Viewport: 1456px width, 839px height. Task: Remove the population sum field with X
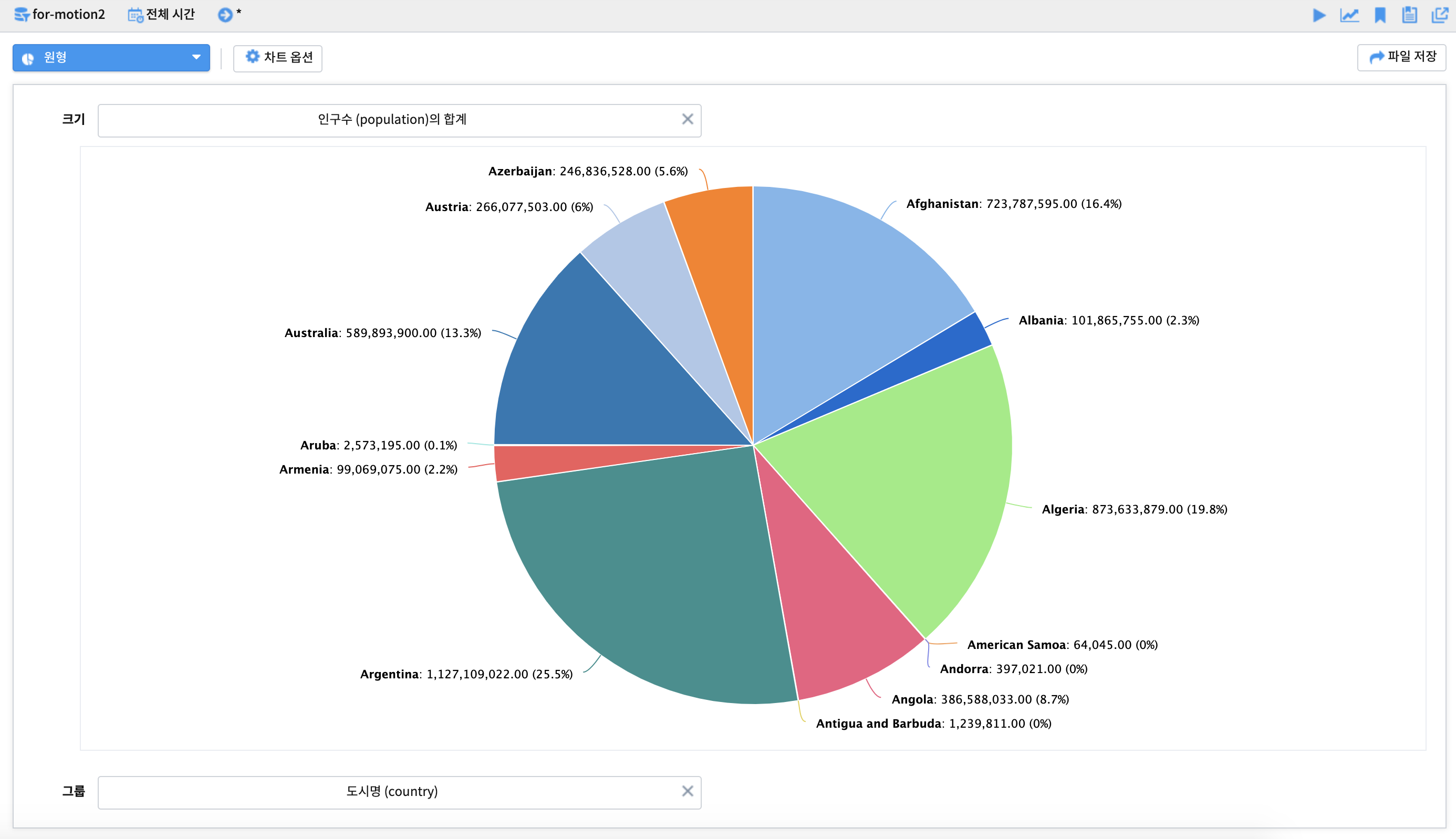click(x=687, y=119)
